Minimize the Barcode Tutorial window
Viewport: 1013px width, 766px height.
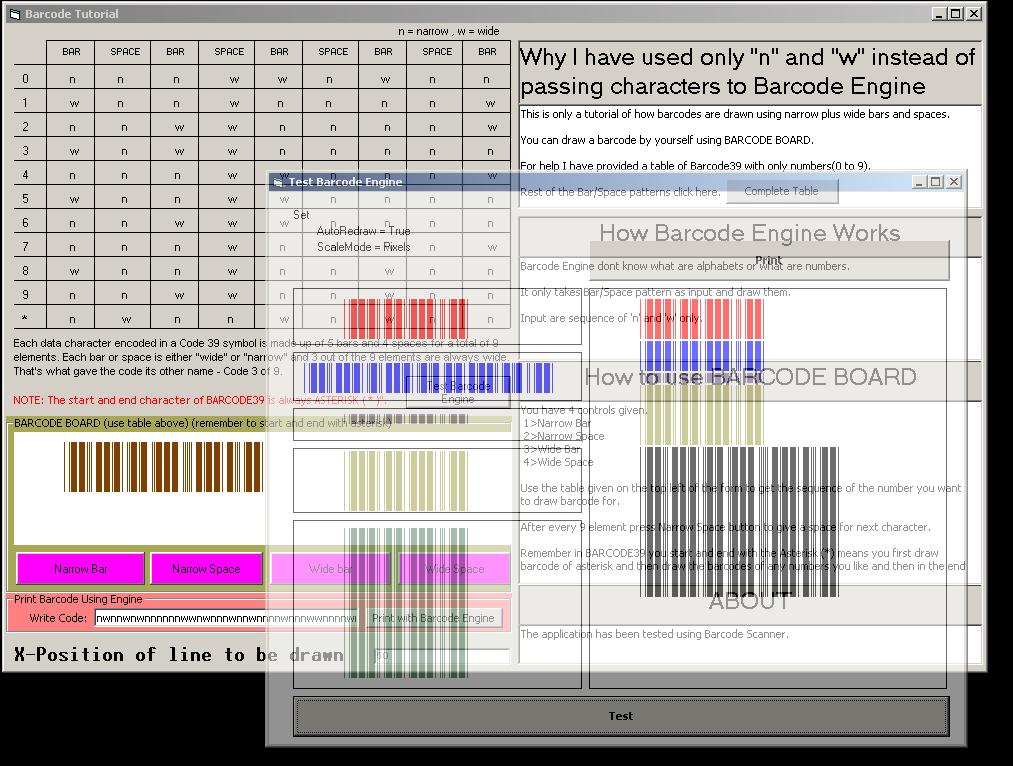pyautogui.click(x=939, y=14)
